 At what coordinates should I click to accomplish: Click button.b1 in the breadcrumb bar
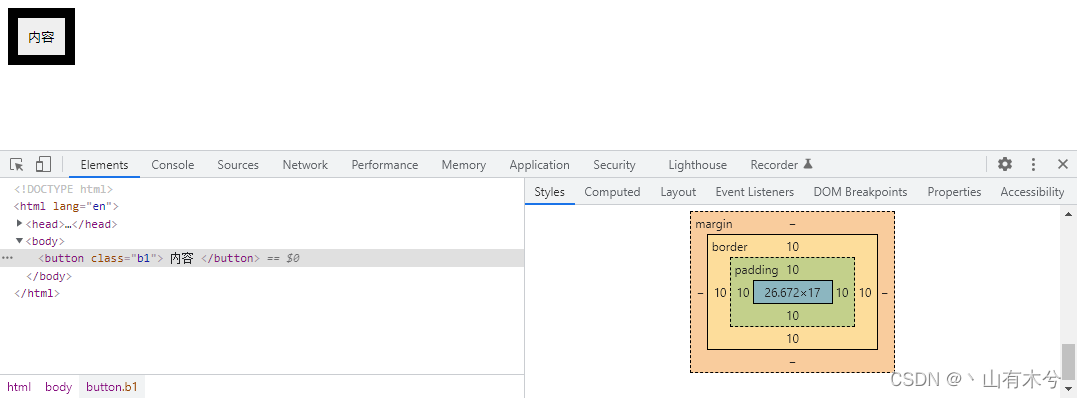[112, 387]
